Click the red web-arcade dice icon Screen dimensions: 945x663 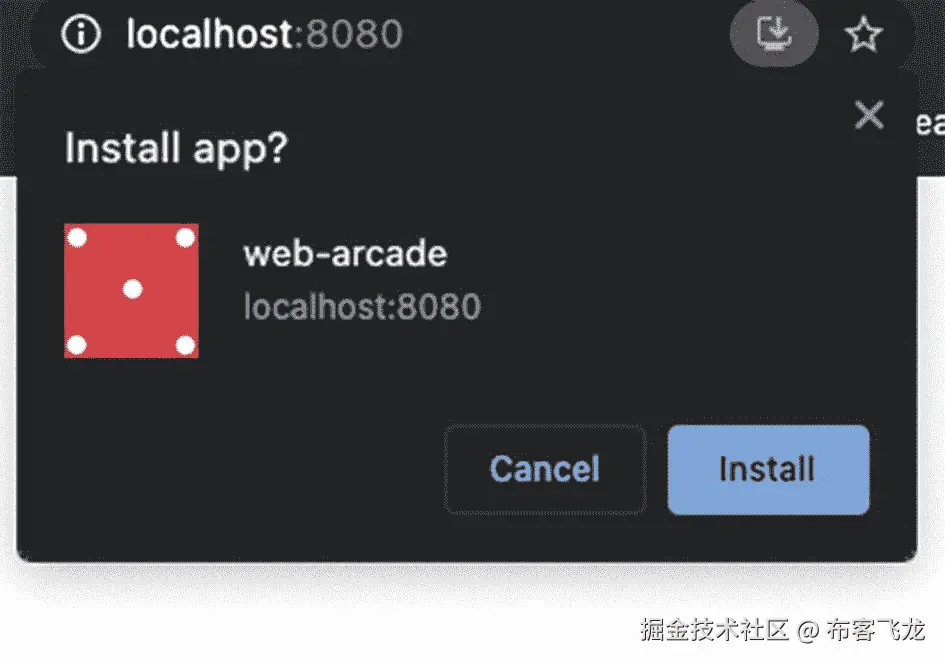click(x=131, y=291)
